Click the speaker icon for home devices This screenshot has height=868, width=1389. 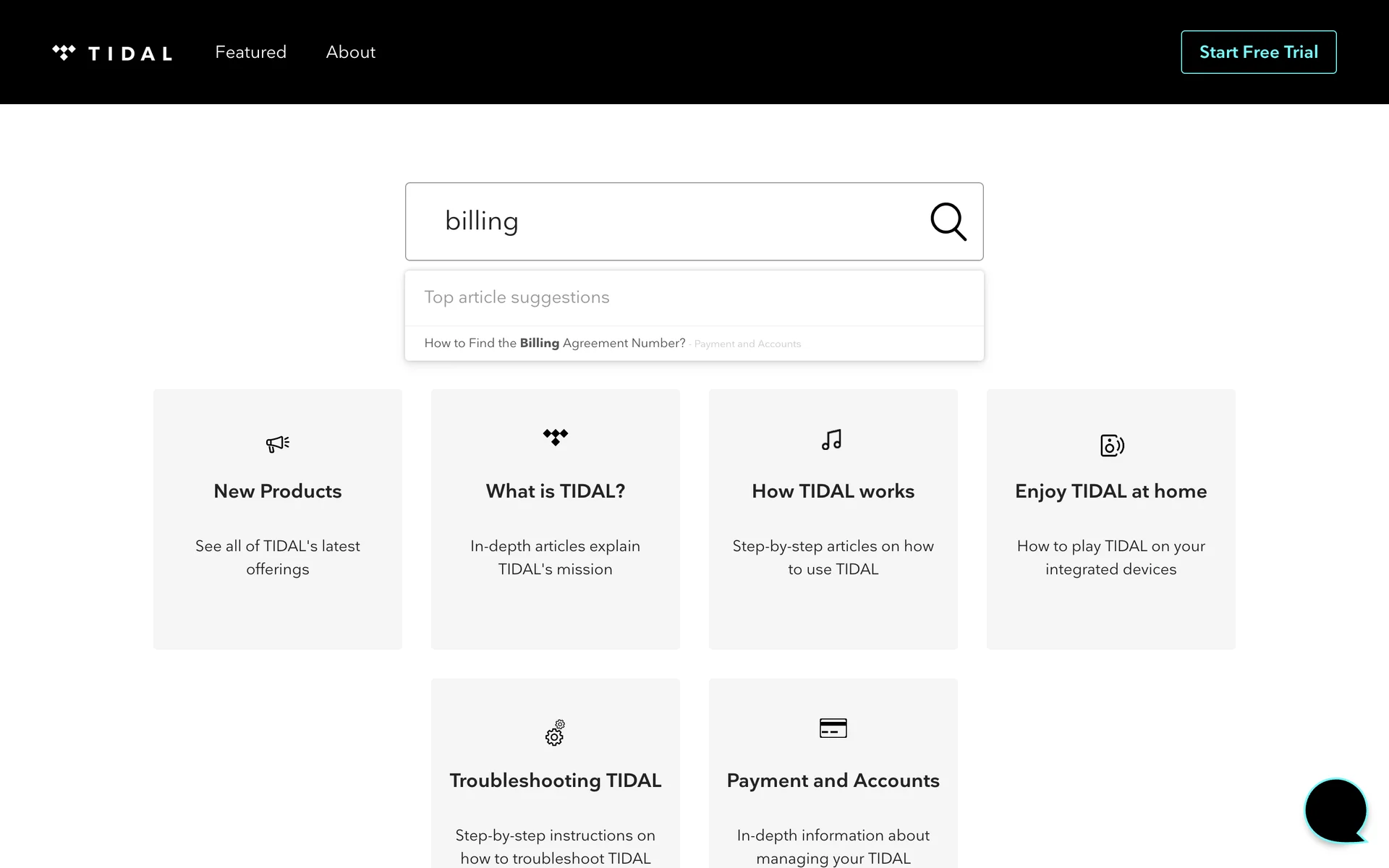(1111, 445)
